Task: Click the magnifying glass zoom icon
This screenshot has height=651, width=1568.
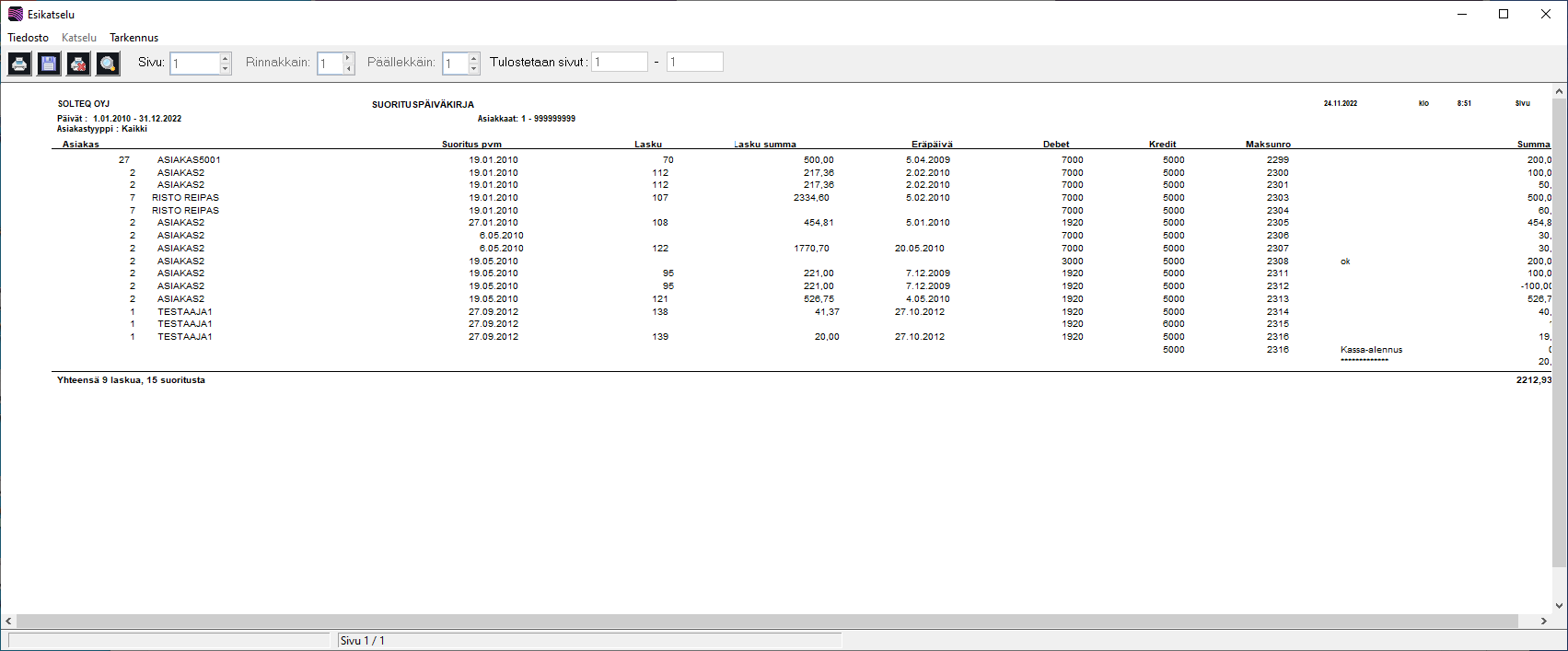Action: click(108, 64)
